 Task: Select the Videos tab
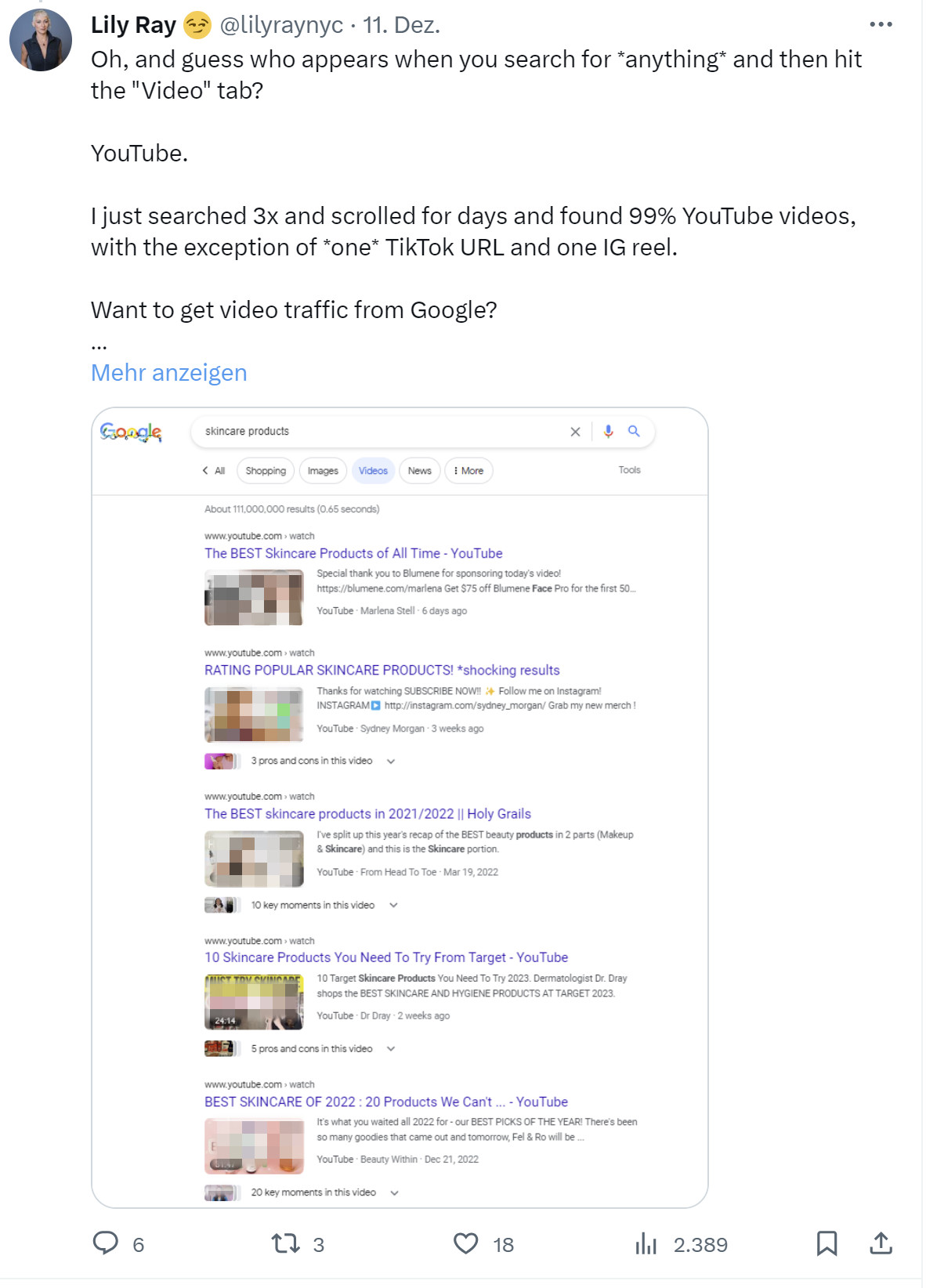pos(373,471)
